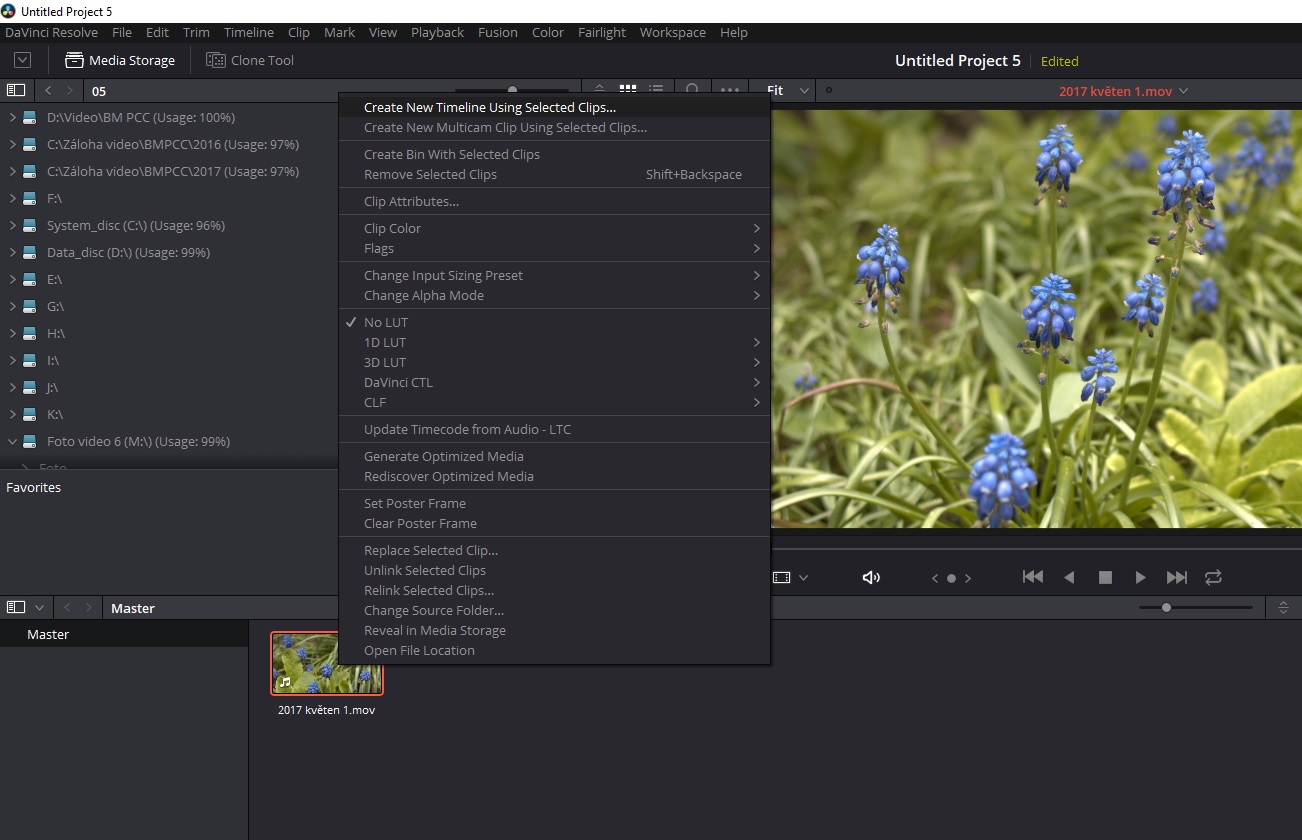
Task: Jump to the last frame of clip
Action: pos(1177,577)
